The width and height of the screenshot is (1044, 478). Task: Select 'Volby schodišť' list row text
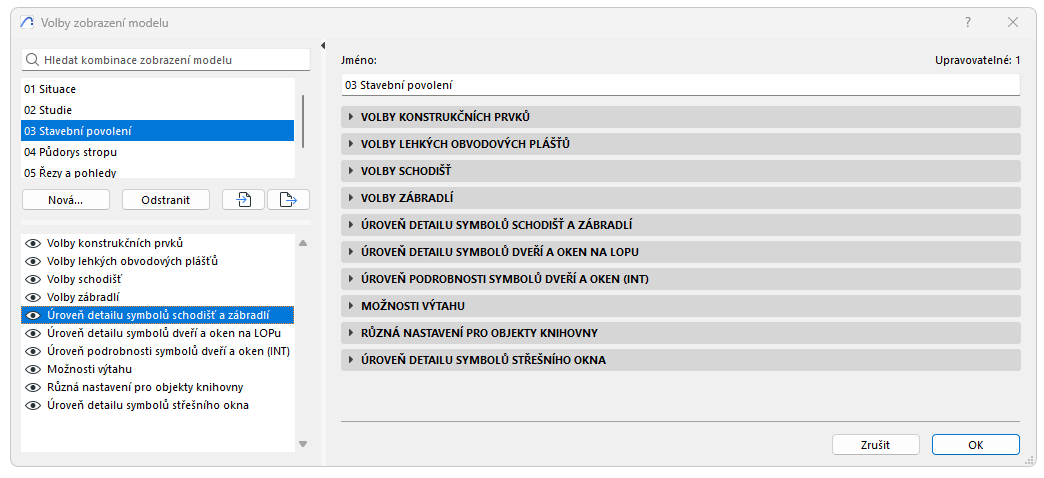[x=85, y=280]
